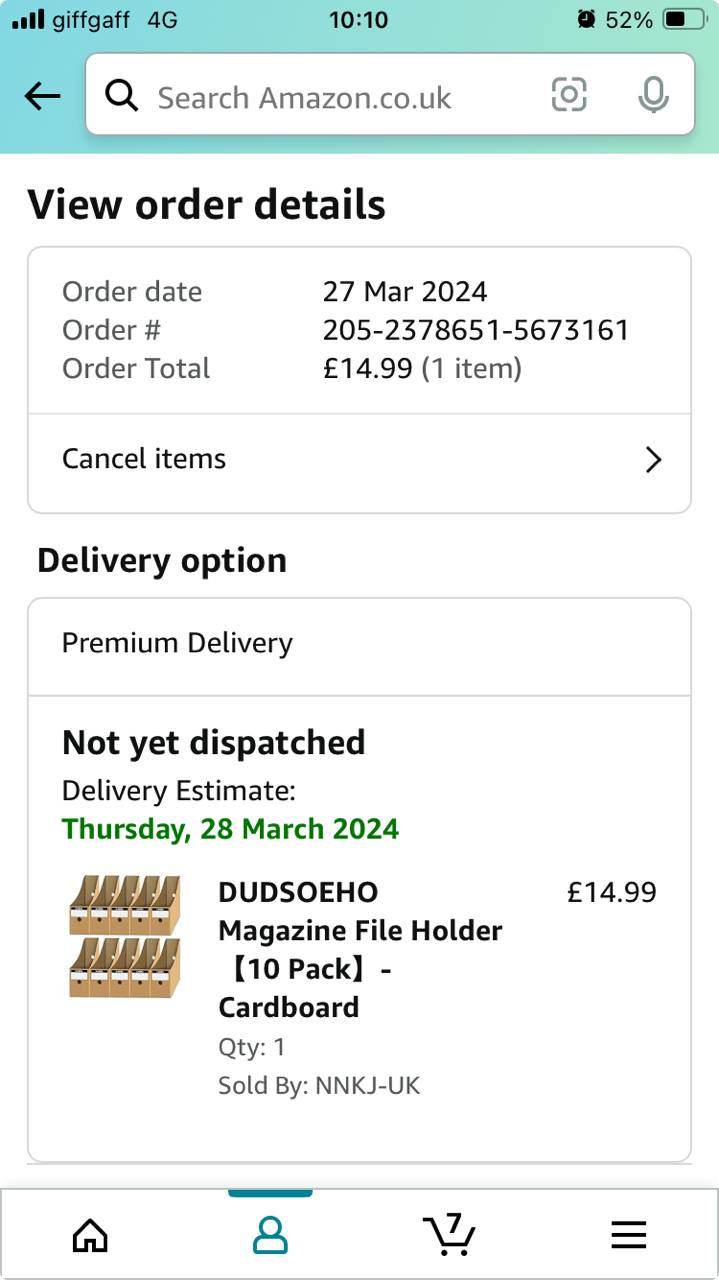Tap Thursday, 28 March 2024 delivery estimate
Image resolution: width=719 pixels, height=1280 pixels.
pyautogui.click(x=230, y=829)
